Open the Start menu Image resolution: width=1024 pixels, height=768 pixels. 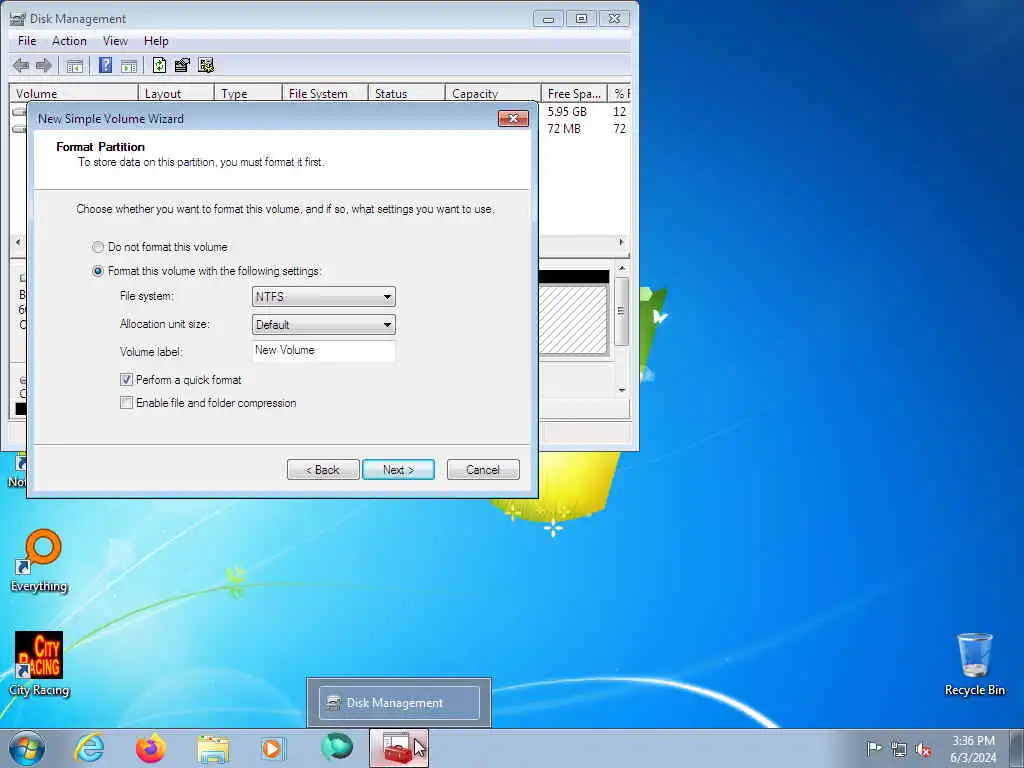[27, 748]
